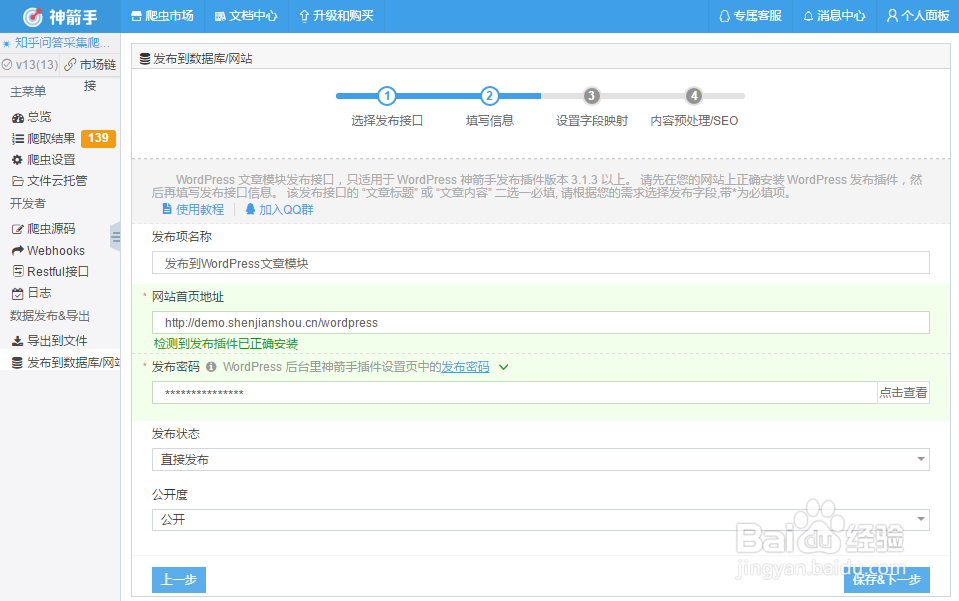The image size is (959, 601).
Task: Open 导出到文件 in sidebar
Action: [x=50, y=341]
